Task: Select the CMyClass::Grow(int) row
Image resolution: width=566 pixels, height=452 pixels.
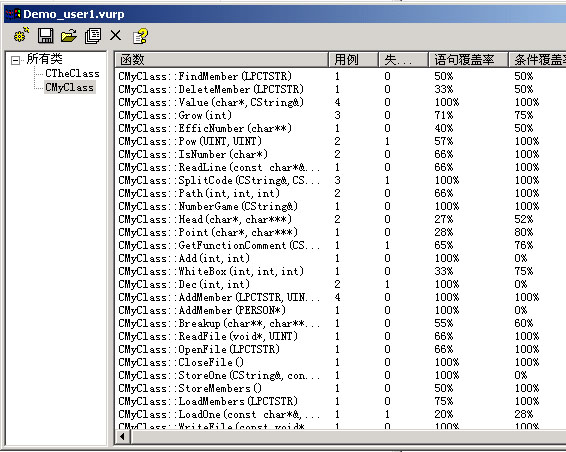Action: (340, 115)
